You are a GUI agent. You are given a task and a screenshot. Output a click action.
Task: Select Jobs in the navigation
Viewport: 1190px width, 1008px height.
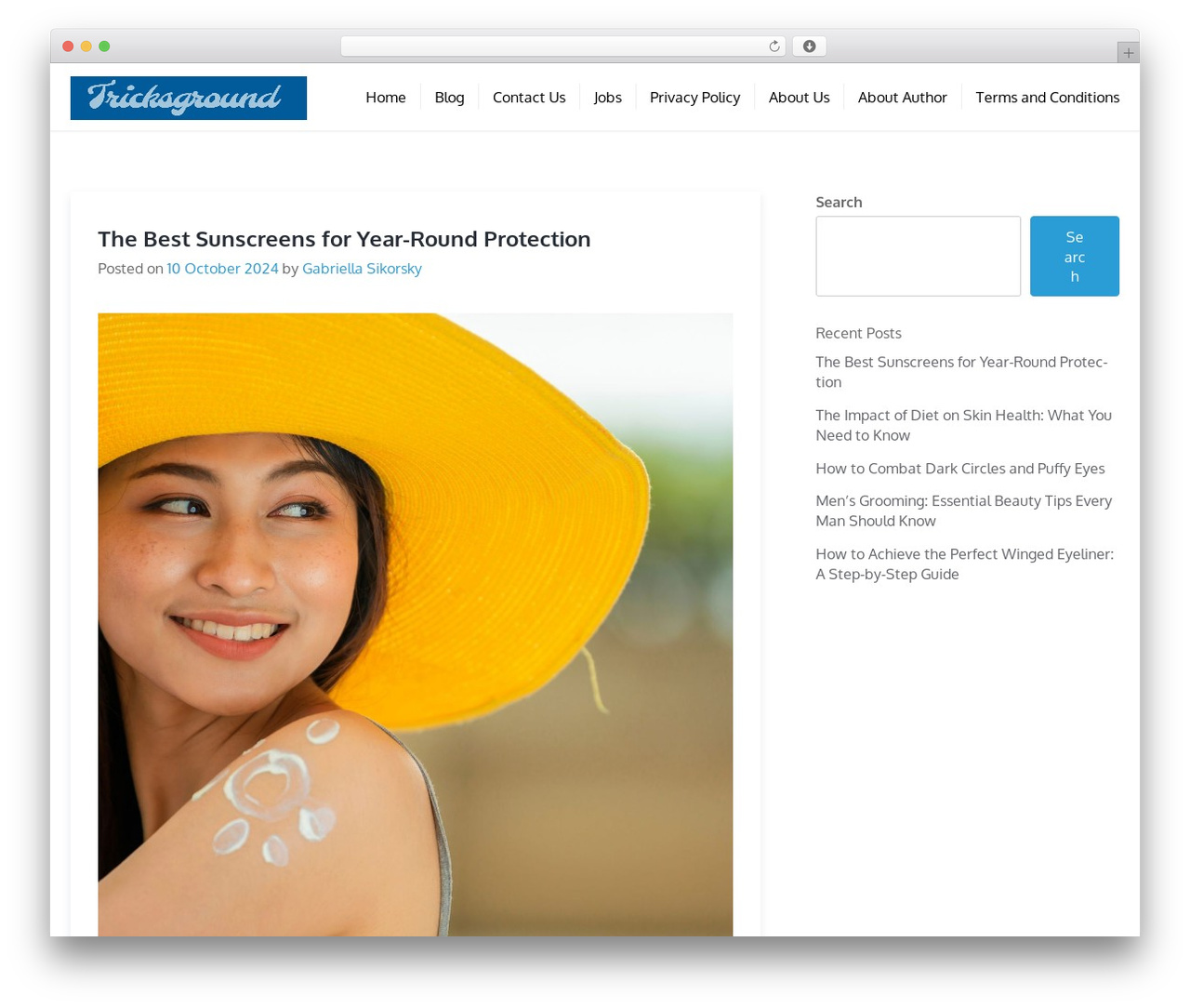(x=607, y=98)
